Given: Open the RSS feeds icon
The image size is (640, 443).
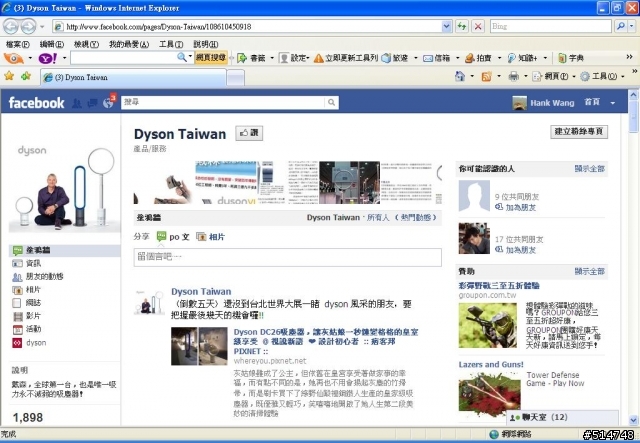Looking at the screenshot, I should click(x=486, y=76).
